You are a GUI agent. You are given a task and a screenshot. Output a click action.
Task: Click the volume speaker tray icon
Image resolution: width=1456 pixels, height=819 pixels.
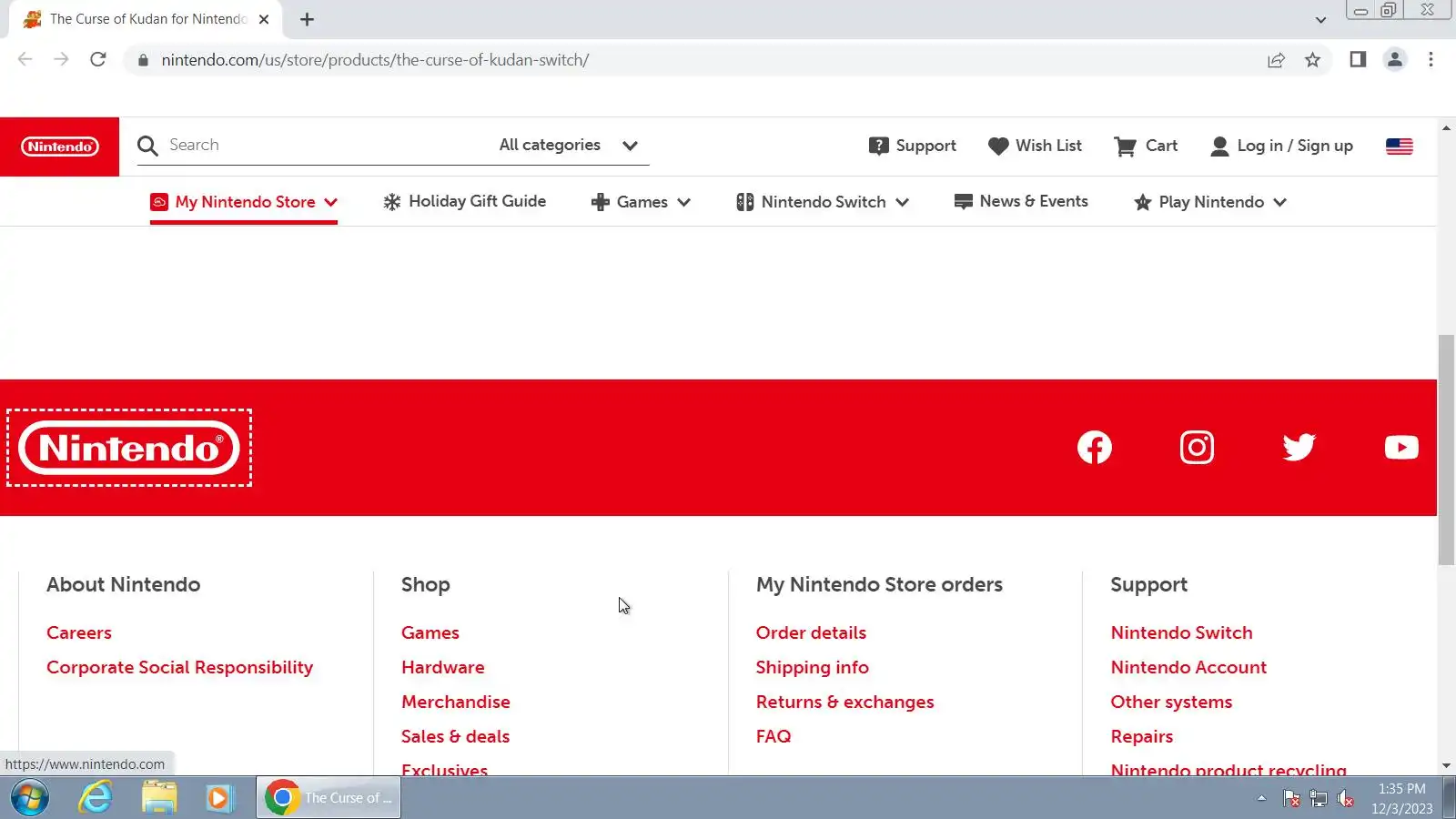(x=1345, y=798)
